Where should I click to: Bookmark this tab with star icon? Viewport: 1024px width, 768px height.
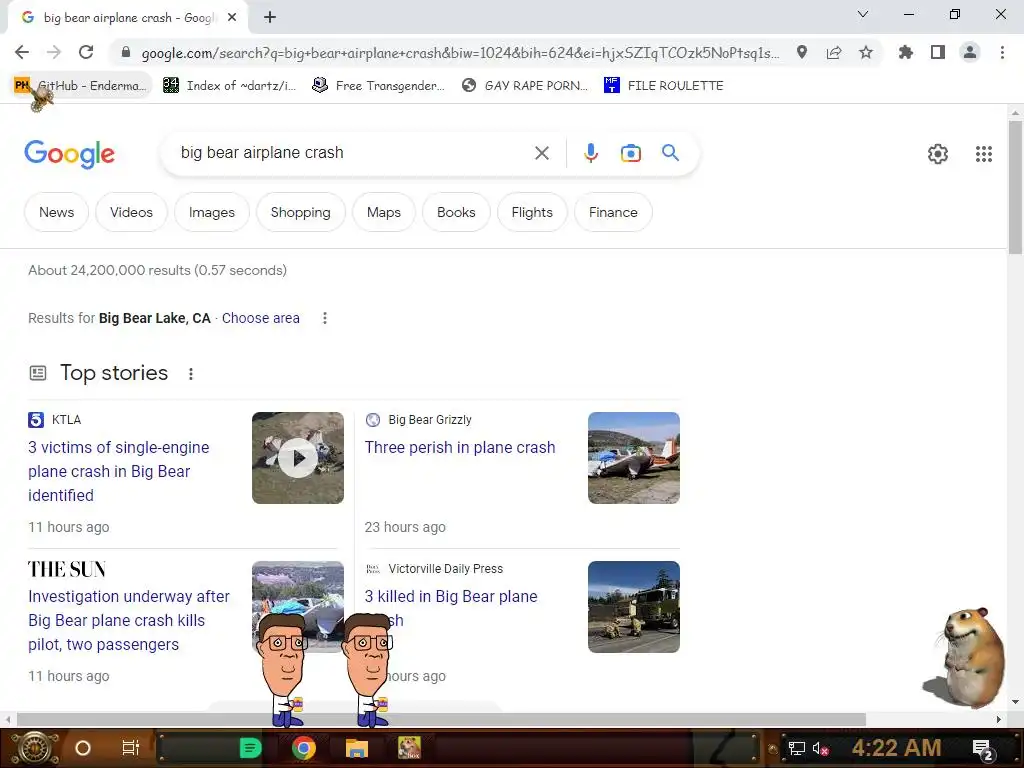tap(866, 52)
